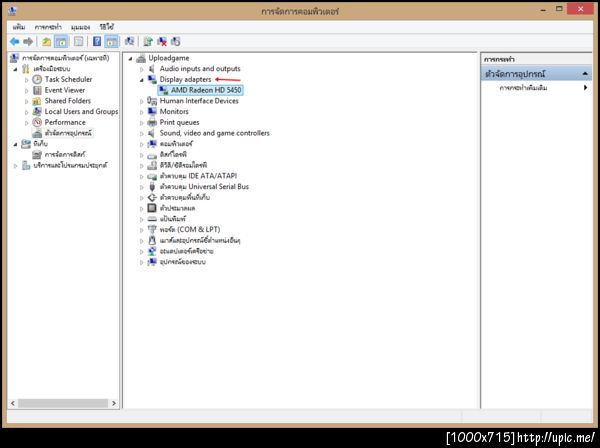This screenshot has height=448, width=600.
Task: Click the Computer Management title bar icon
Action: (x=12, y=10)
